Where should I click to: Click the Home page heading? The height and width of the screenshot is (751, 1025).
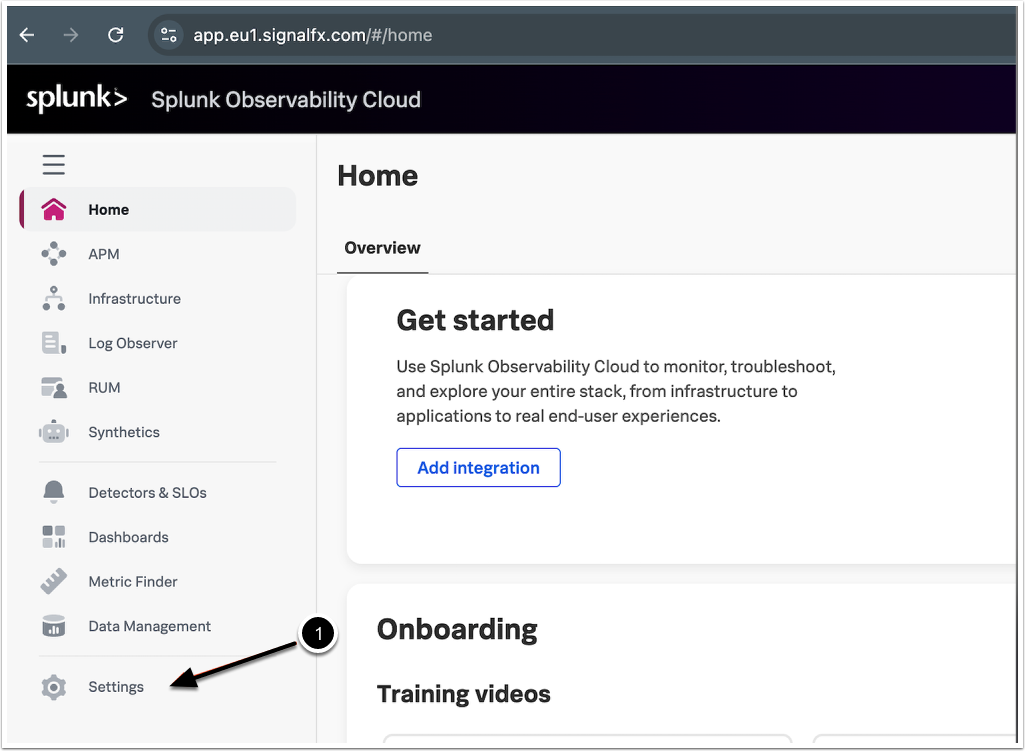coord(378,176)
